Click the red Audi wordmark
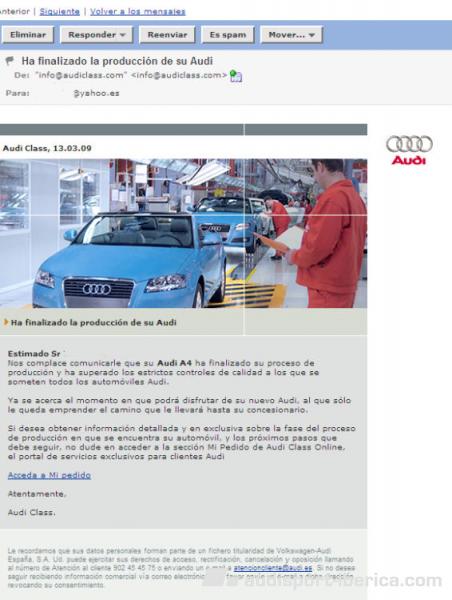The image size is (452, 600). click(409, 160)
